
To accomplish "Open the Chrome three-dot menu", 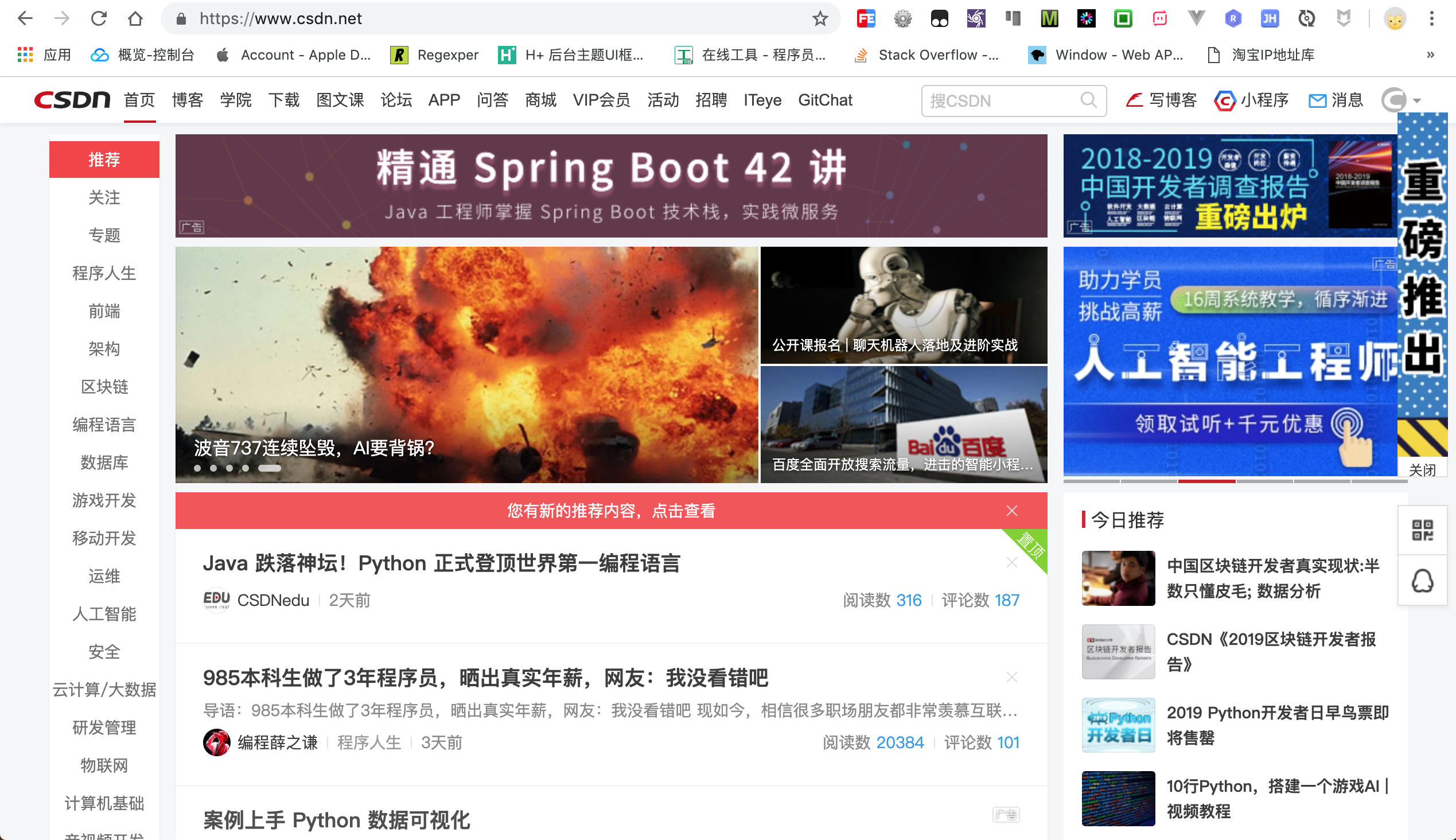I will tap(1431, 19).
